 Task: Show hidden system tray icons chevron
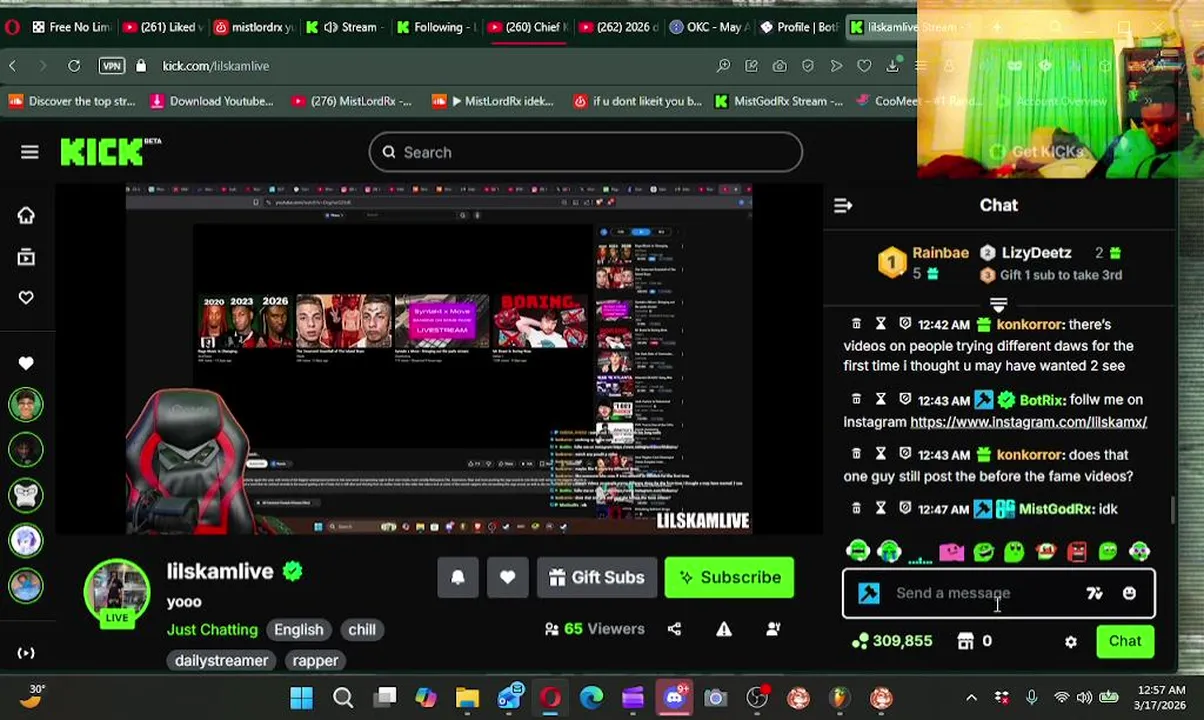coord(971,697)
